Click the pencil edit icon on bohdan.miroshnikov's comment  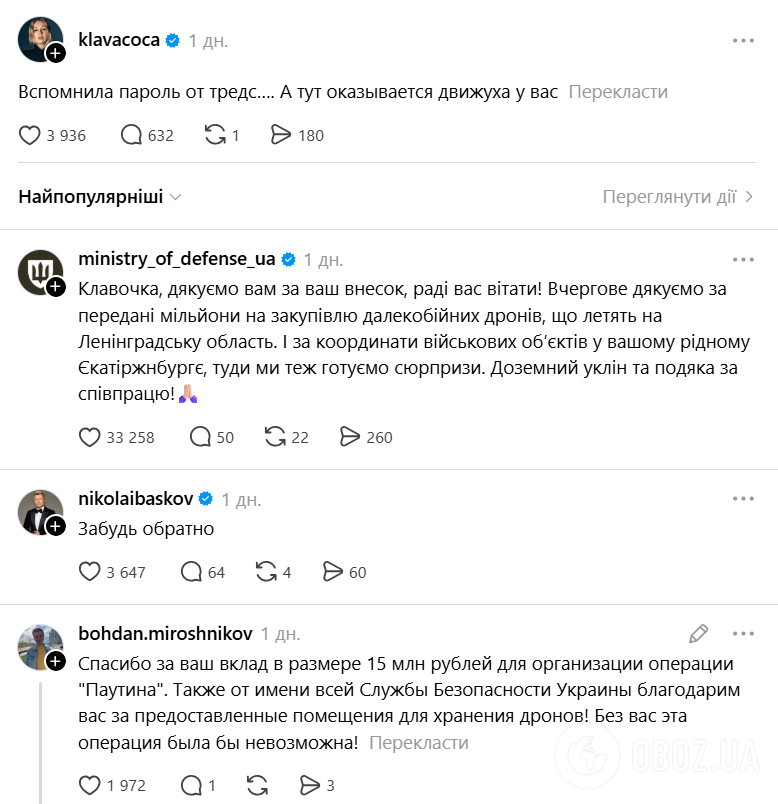(x=698, y=633)
